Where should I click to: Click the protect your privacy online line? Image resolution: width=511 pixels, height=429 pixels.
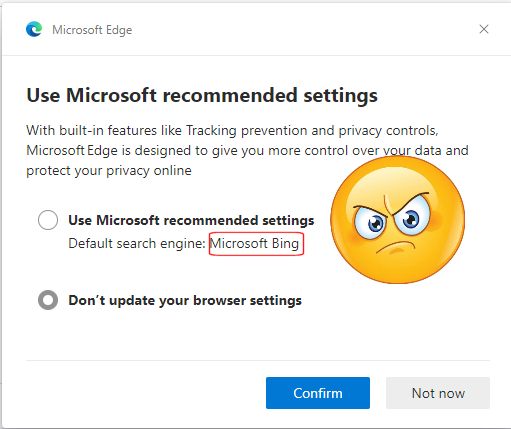109,171
